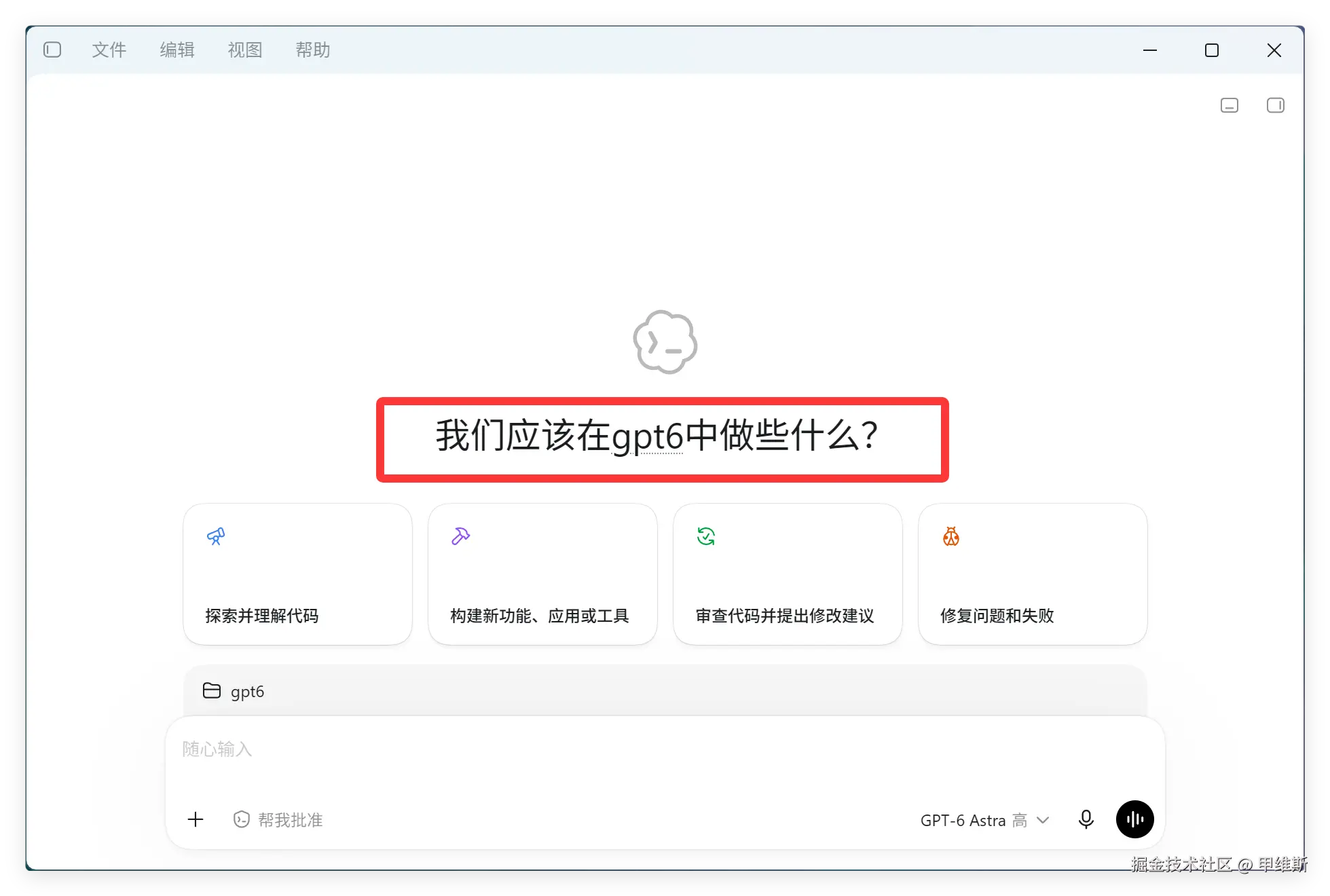Click the green review icon on card
The height and width of the screenshot is (896, 1330).
[706, 536]
